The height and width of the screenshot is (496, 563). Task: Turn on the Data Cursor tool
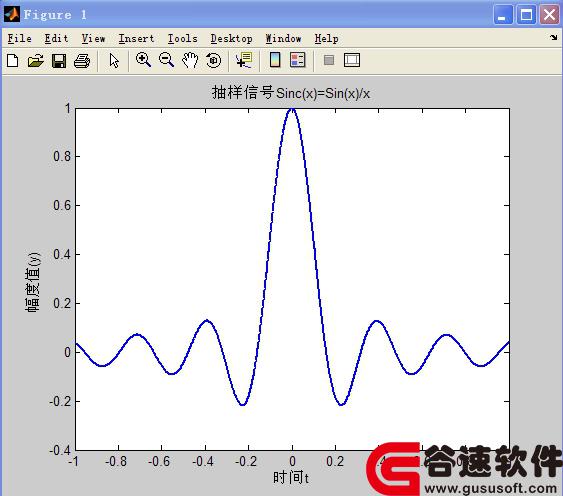point(244,60)
